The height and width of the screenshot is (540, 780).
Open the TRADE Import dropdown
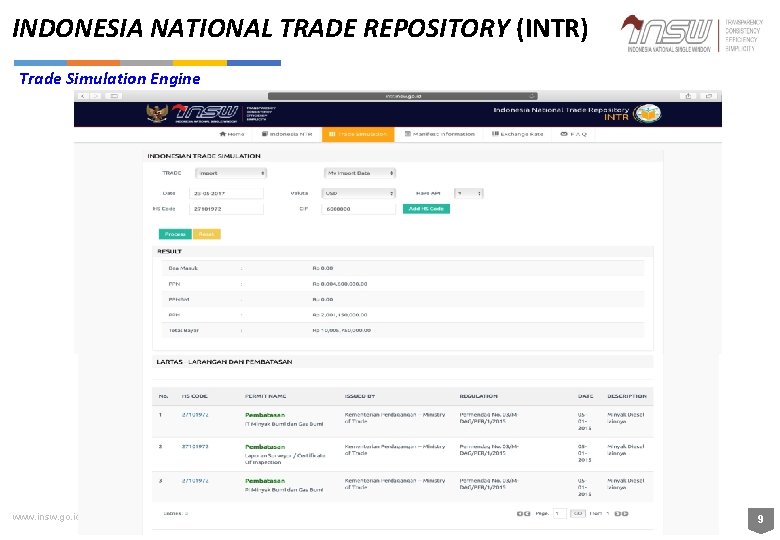coord(231,173)
